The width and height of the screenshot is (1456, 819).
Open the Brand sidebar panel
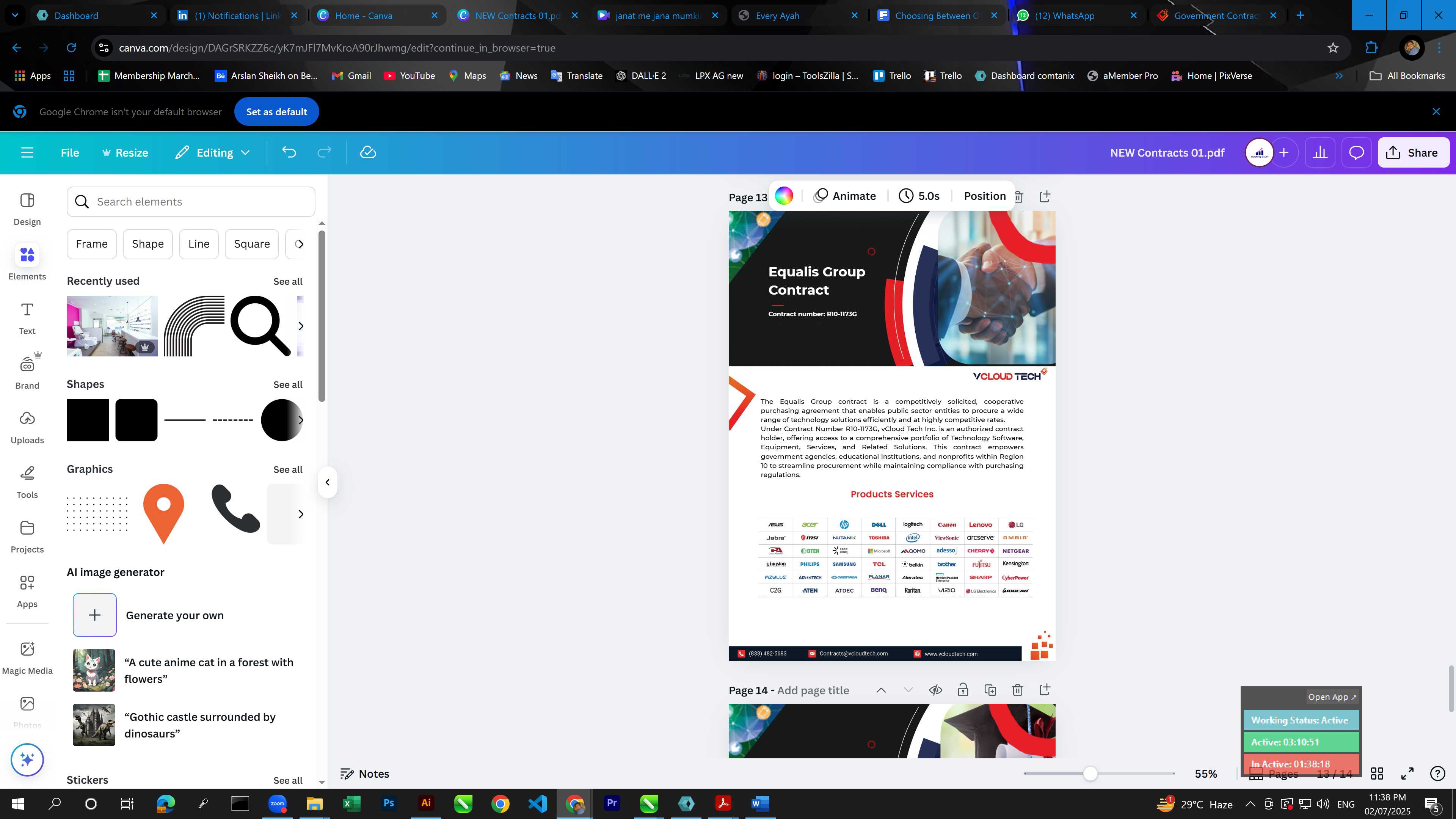pyautogui.click(x=27, y=373)
